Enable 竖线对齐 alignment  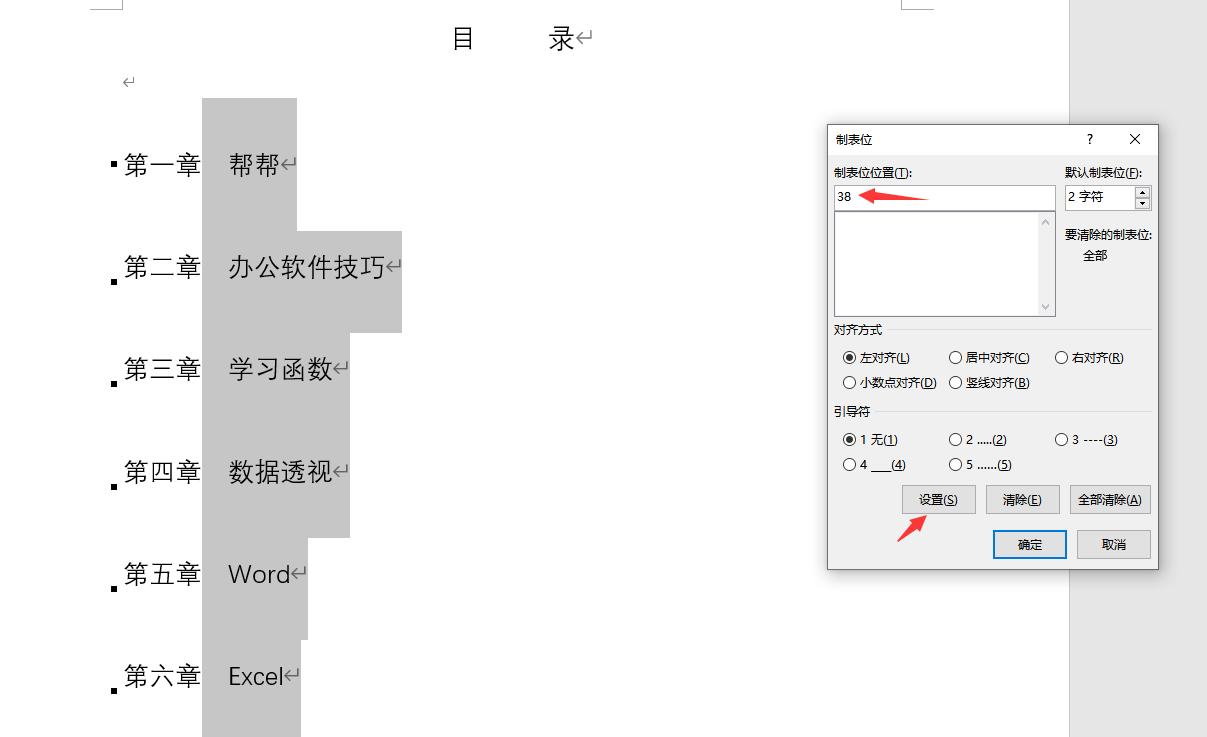click(956, 382)
